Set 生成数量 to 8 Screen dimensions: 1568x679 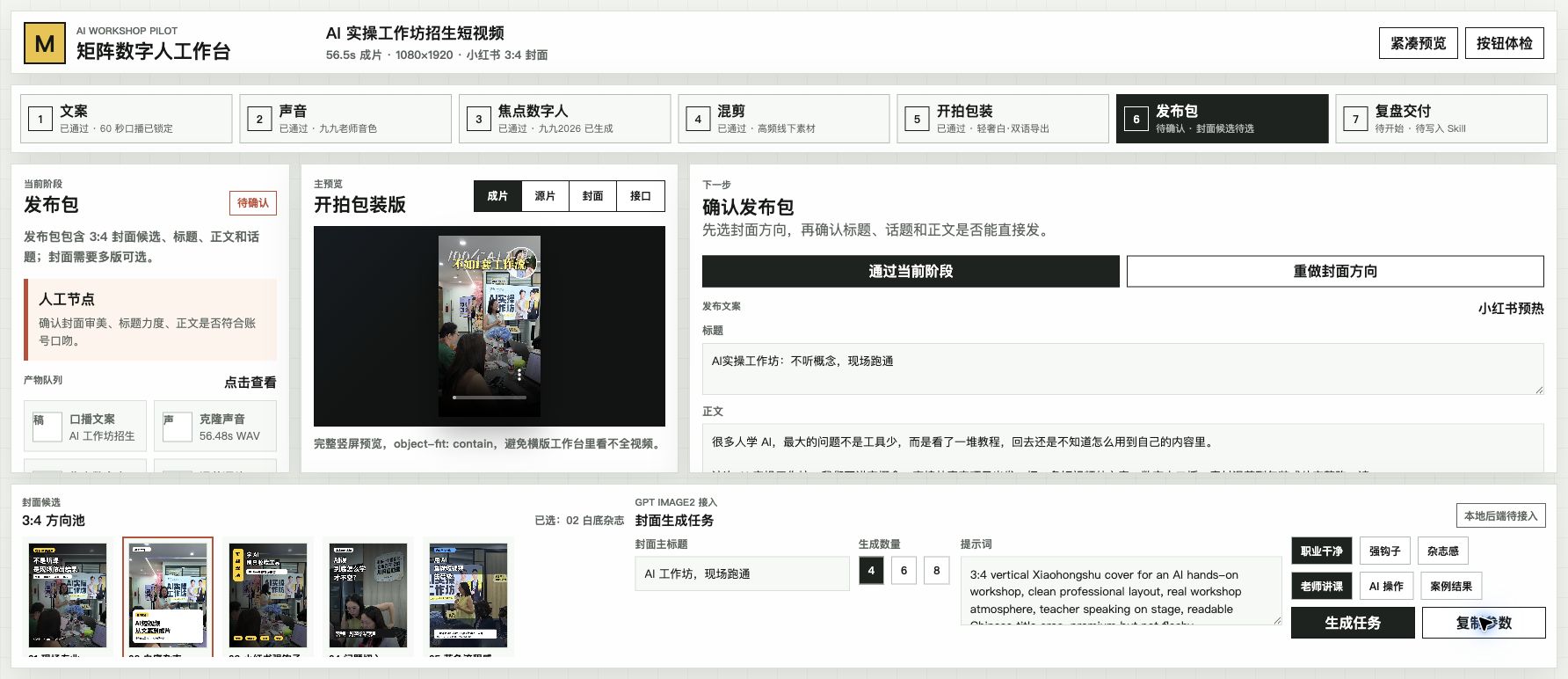point(937,571)
